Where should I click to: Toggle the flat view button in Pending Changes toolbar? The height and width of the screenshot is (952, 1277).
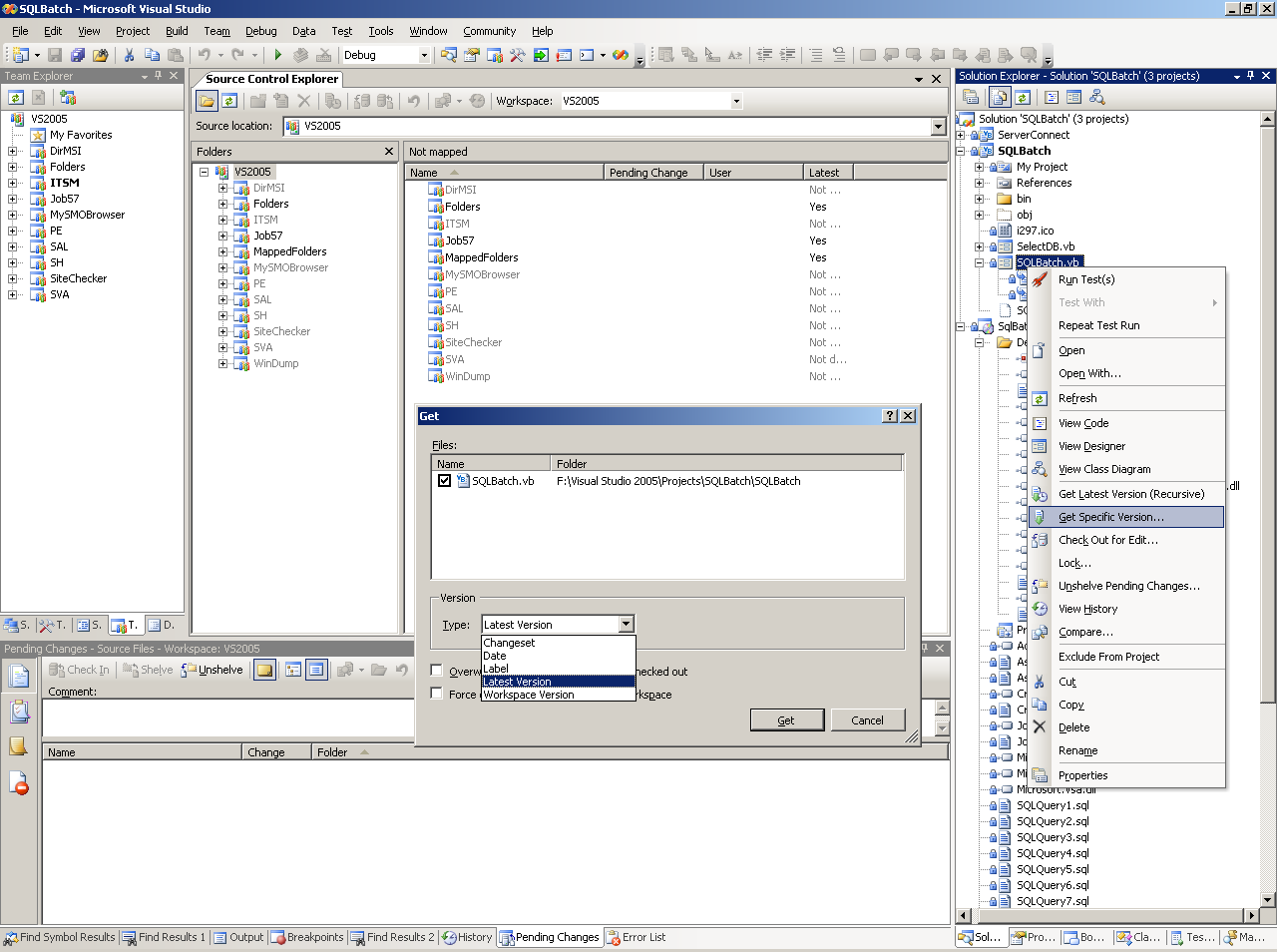click(x=316, y=670)
